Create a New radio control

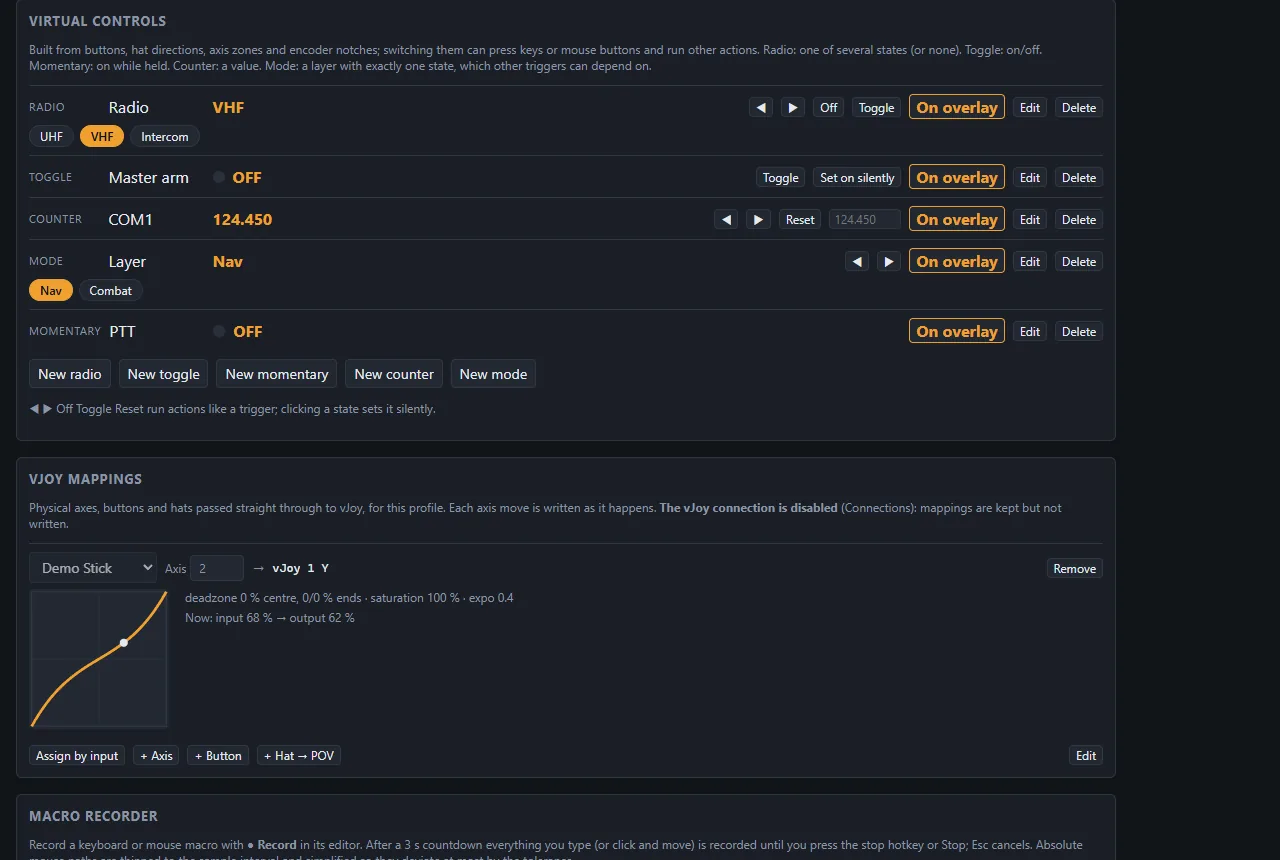70,373
